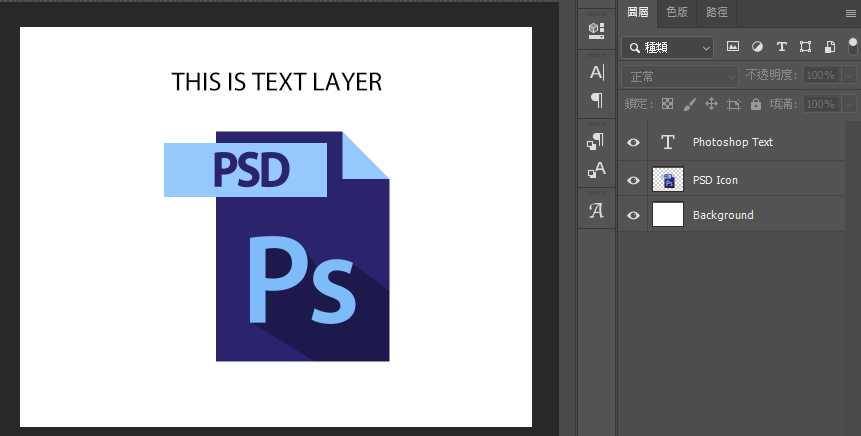
Task: Open the 3D panel icon
Action: pos(596,30)
